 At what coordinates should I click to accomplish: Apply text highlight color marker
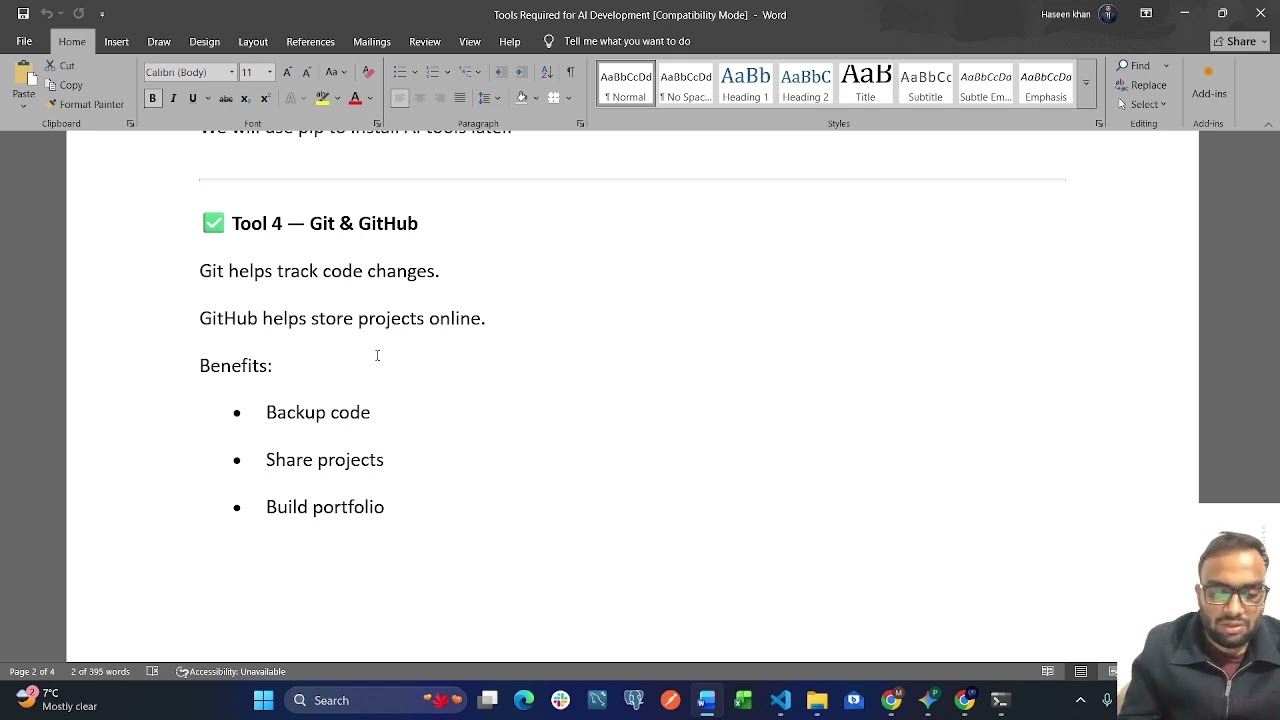point(322,98)
